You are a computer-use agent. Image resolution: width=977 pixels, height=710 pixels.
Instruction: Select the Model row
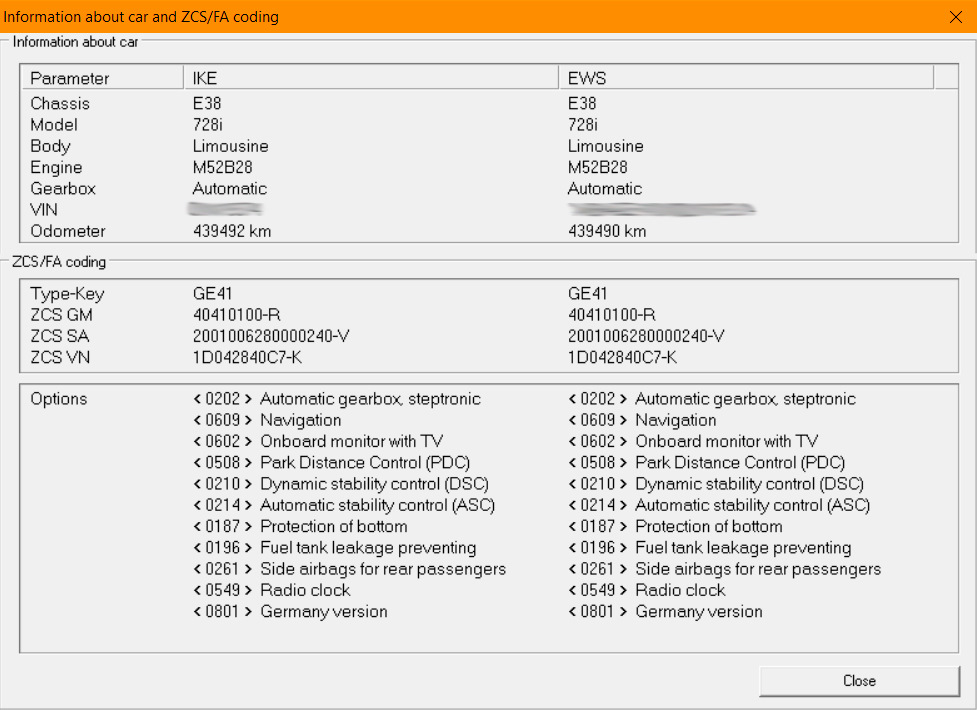[54, 125]
